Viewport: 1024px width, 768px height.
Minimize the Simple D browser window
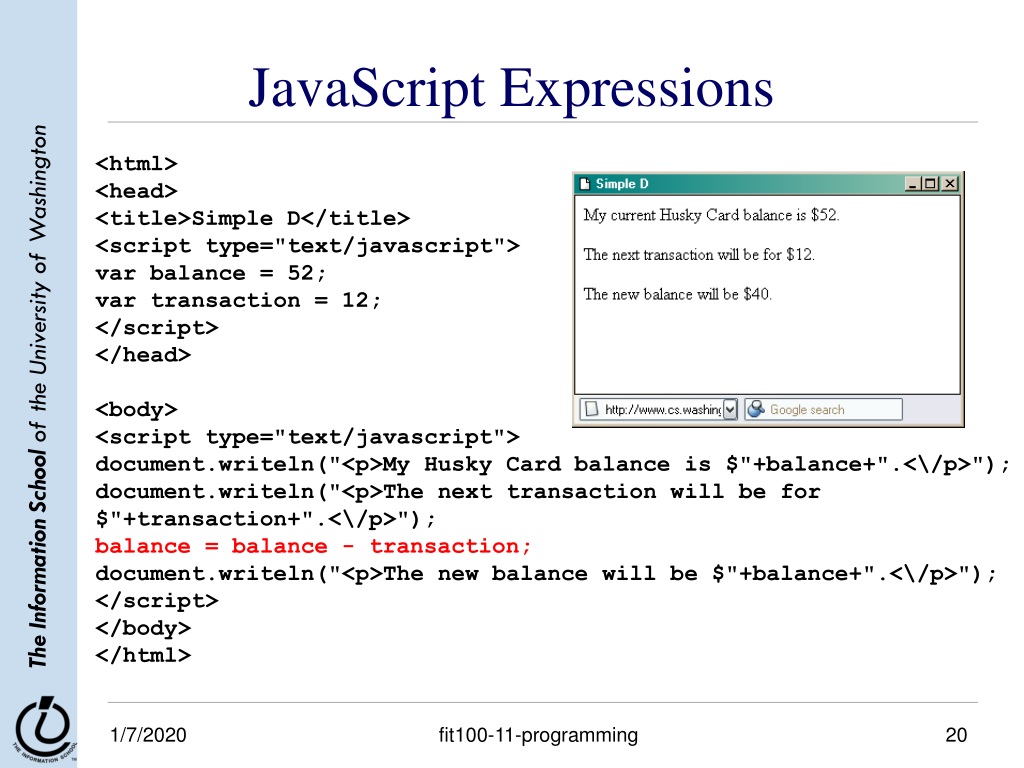click(x=912, y=184)
